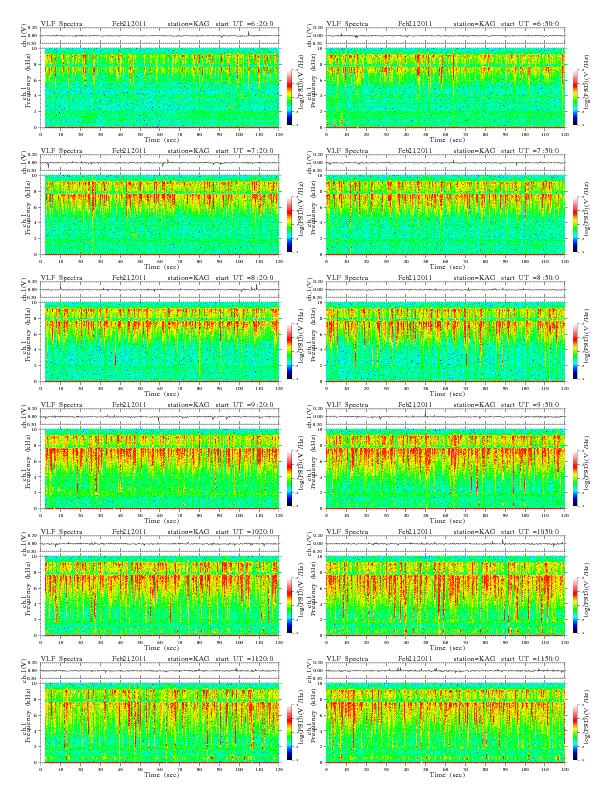612x792 pixels.
Task: Click the spectrogram starting UT 11:50:0
Action: (x=445, y=723)
